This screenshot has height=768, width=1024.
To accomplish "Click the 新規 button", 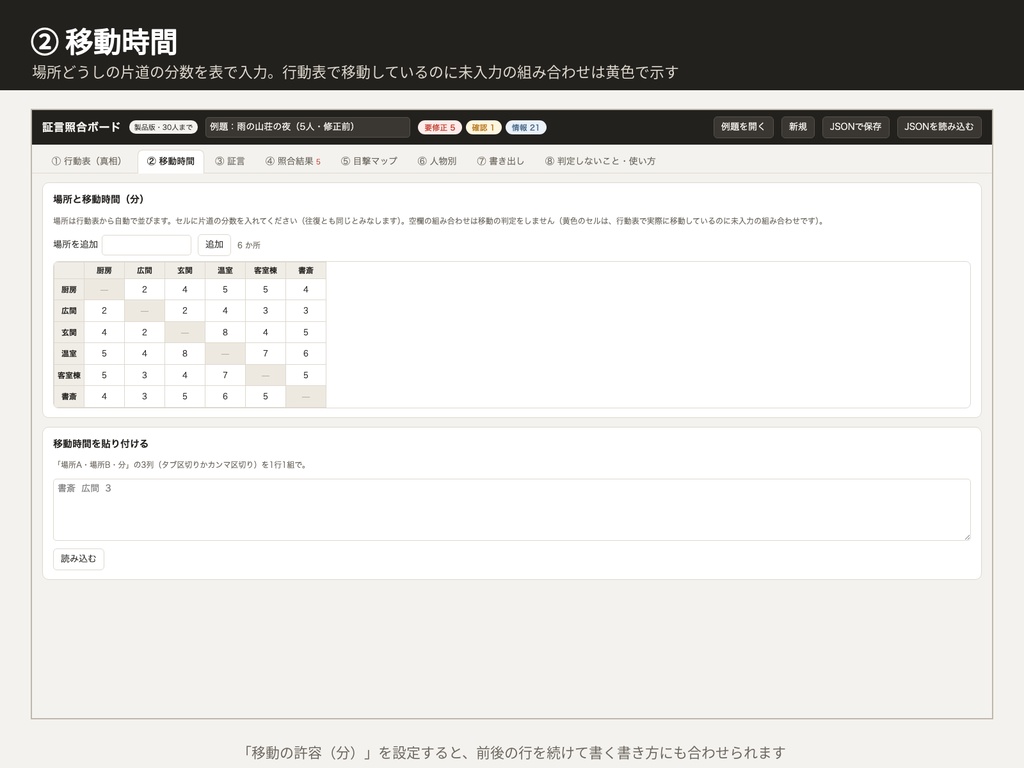I will coord(797,127).
